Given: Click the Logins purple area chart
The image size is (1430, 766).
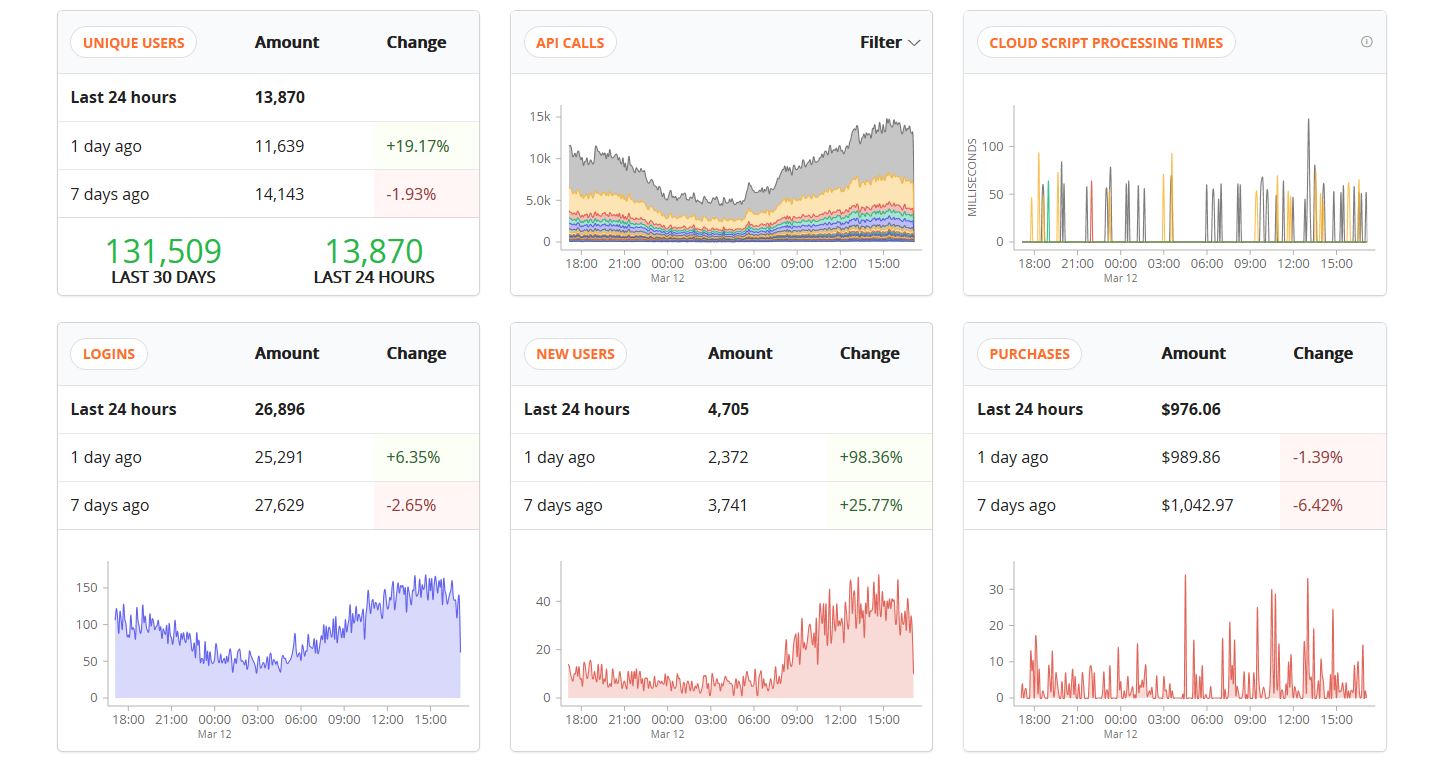Looking at the screenshot, I should 290,675.
